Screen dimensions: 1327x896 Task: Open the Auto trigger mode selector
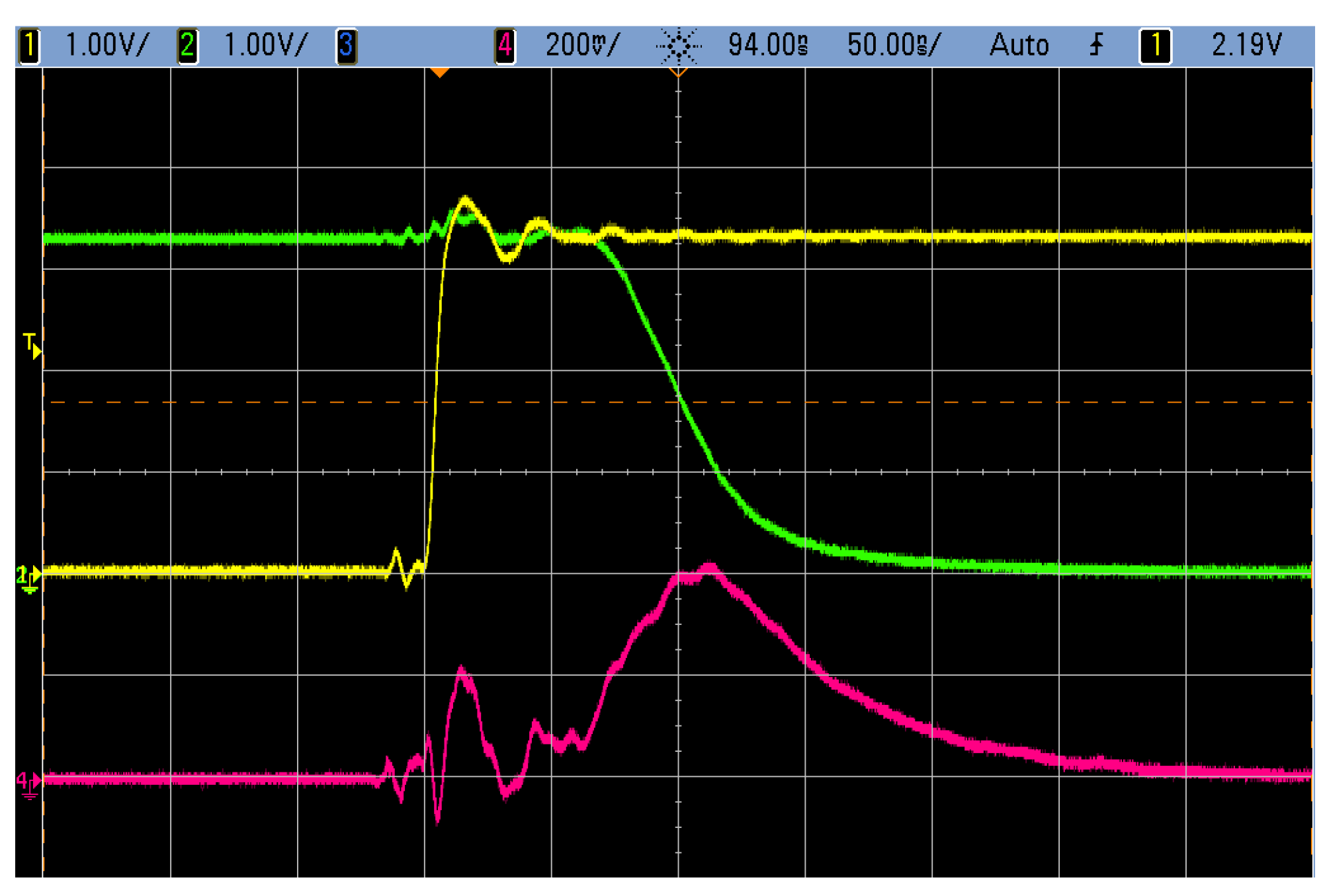(1019, 45)
